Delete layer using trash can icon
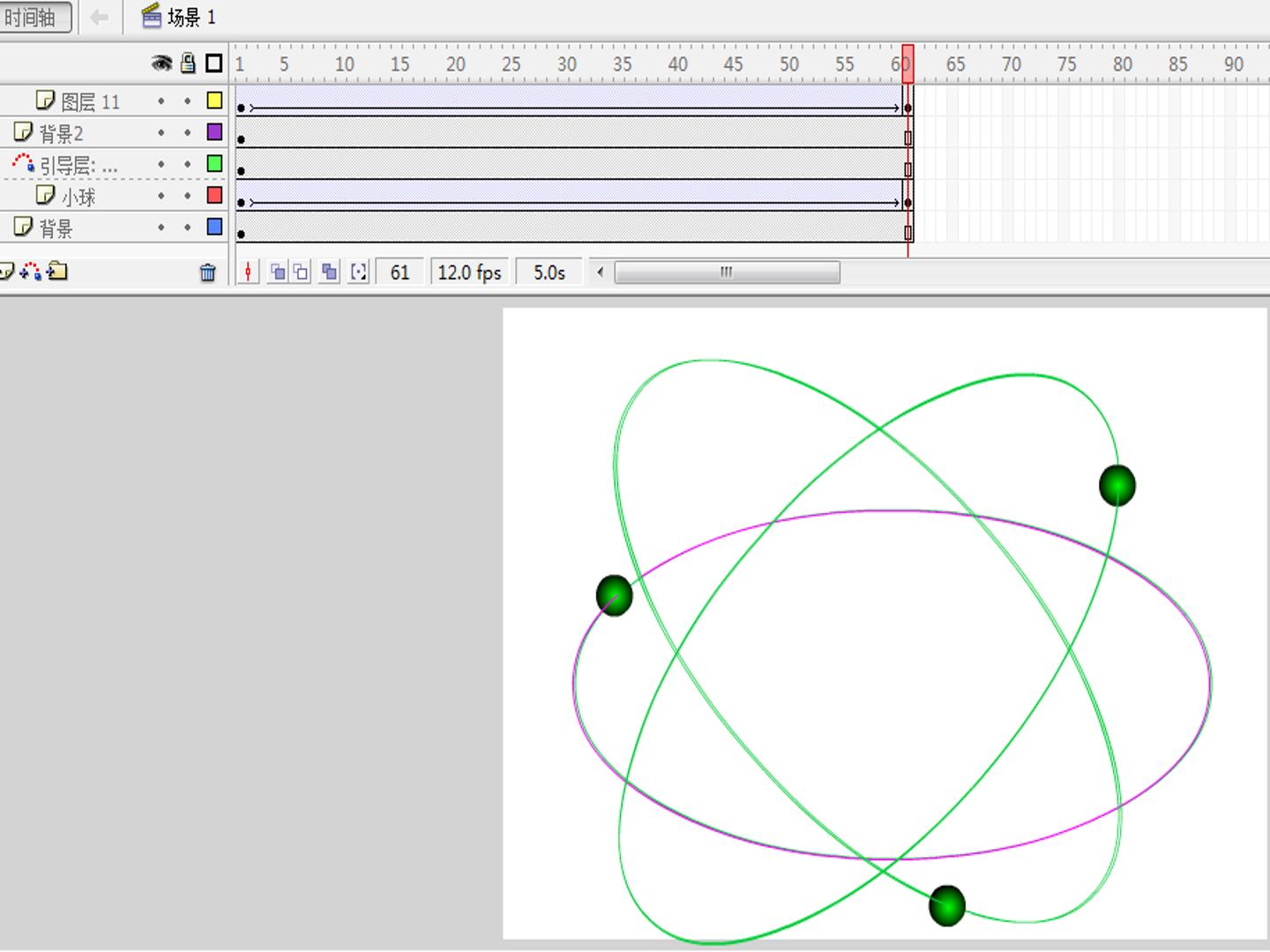Image resolution: width=1270 pixels, height=952 pixels. [x=208, y=272]
